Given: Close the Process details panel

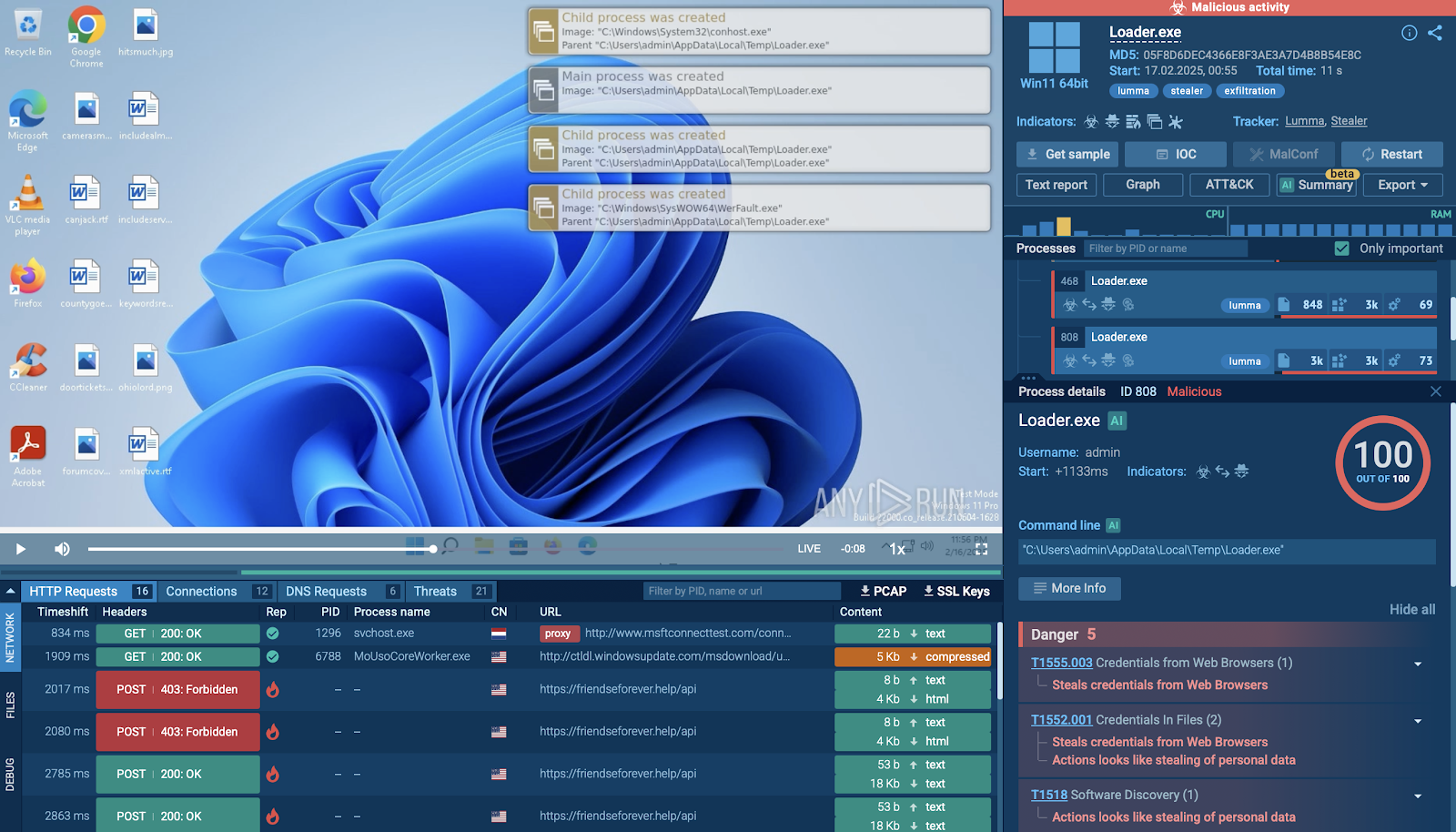Looking at the screenshot, I should click(x=1436, y=391).
